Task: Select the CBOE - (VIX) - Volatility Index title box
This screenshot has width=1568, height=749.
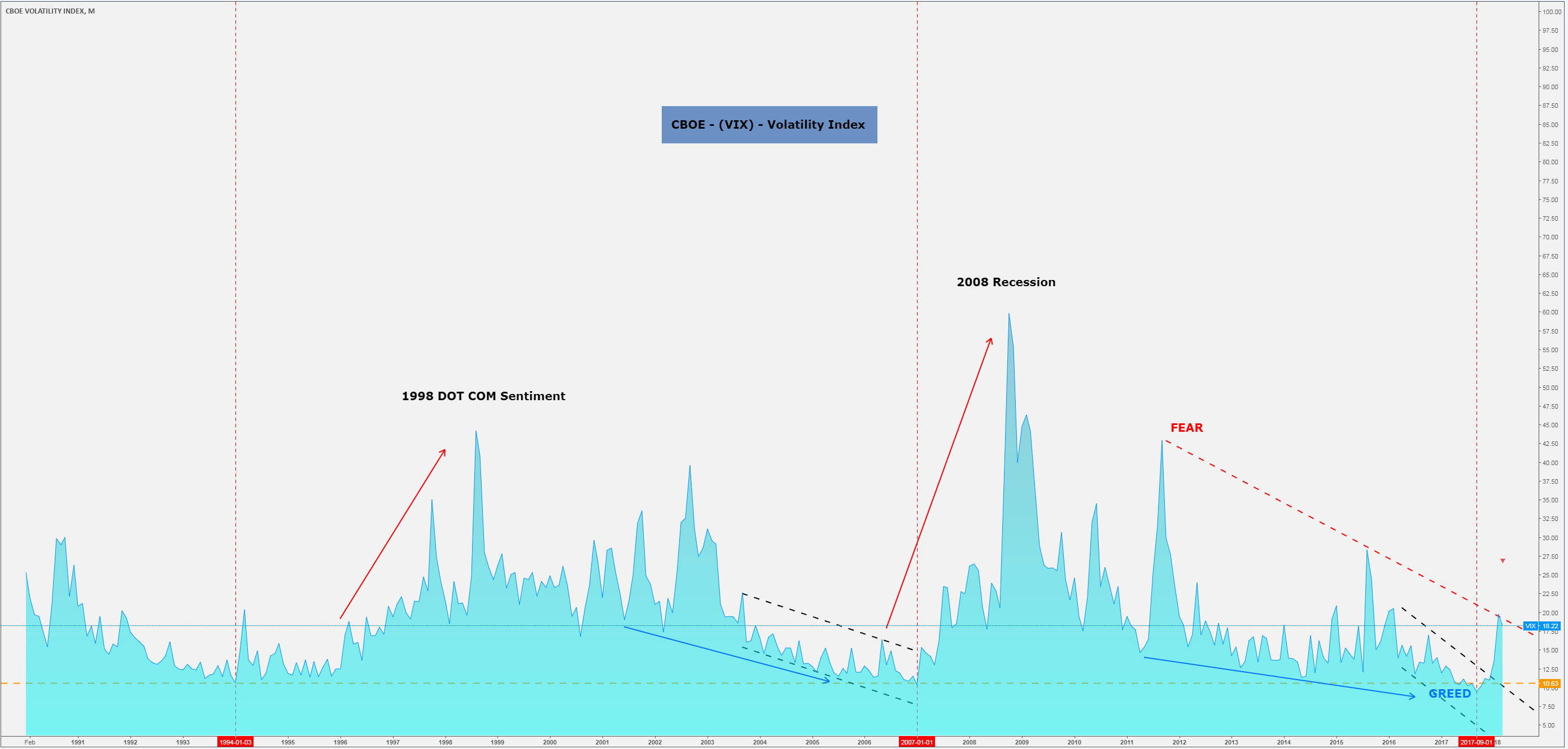Action: pos(768,125)
